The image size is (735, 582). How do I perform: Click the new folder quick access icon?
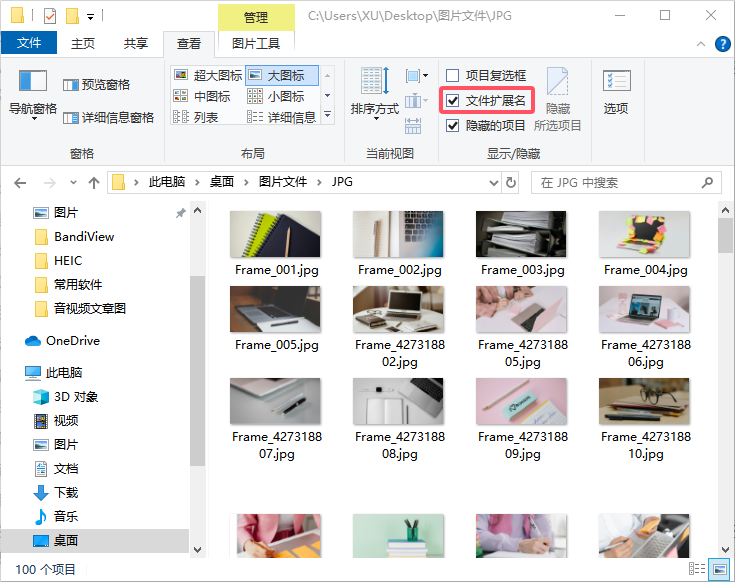click(72, 16)
